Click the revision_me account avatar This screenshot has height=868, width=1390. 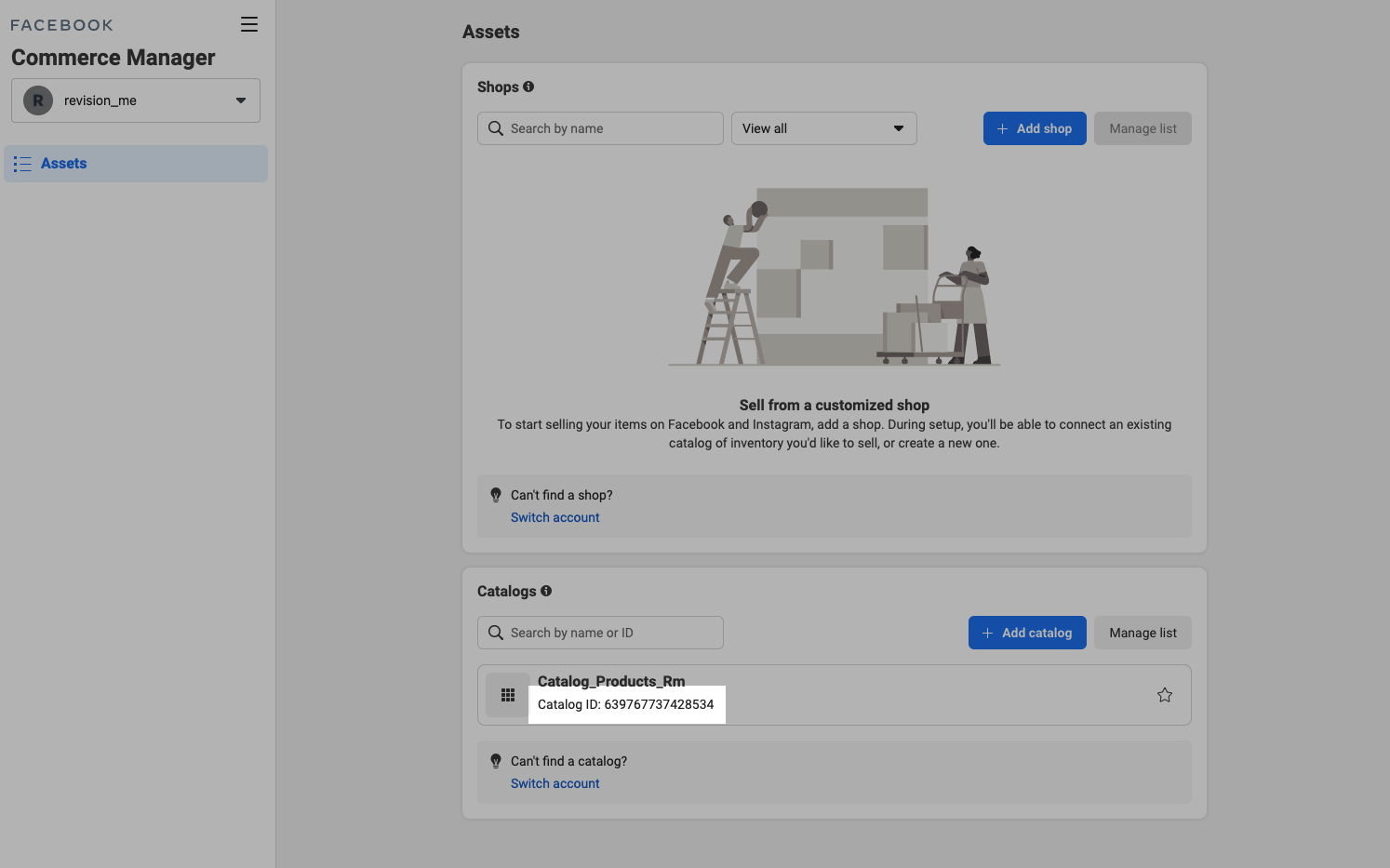pyautogui.click(x=38, y=100)
